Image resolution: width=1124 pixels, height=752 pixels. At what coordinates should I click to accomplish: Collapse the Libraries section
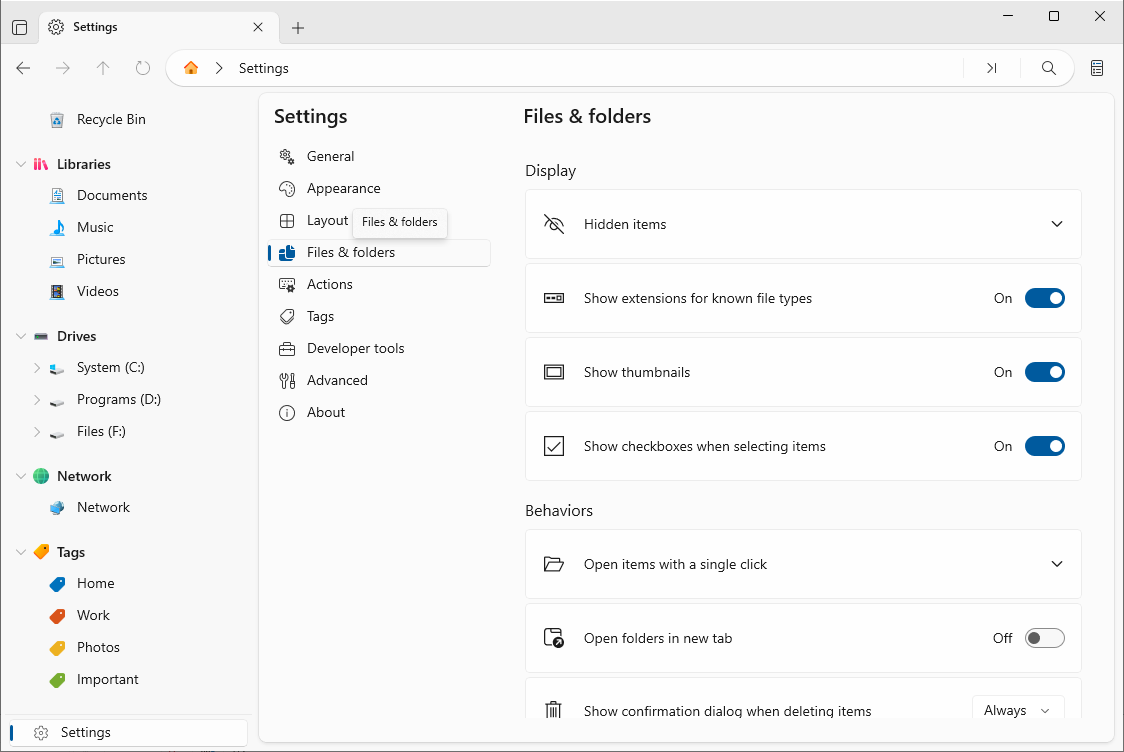click(x=21, y=164)
